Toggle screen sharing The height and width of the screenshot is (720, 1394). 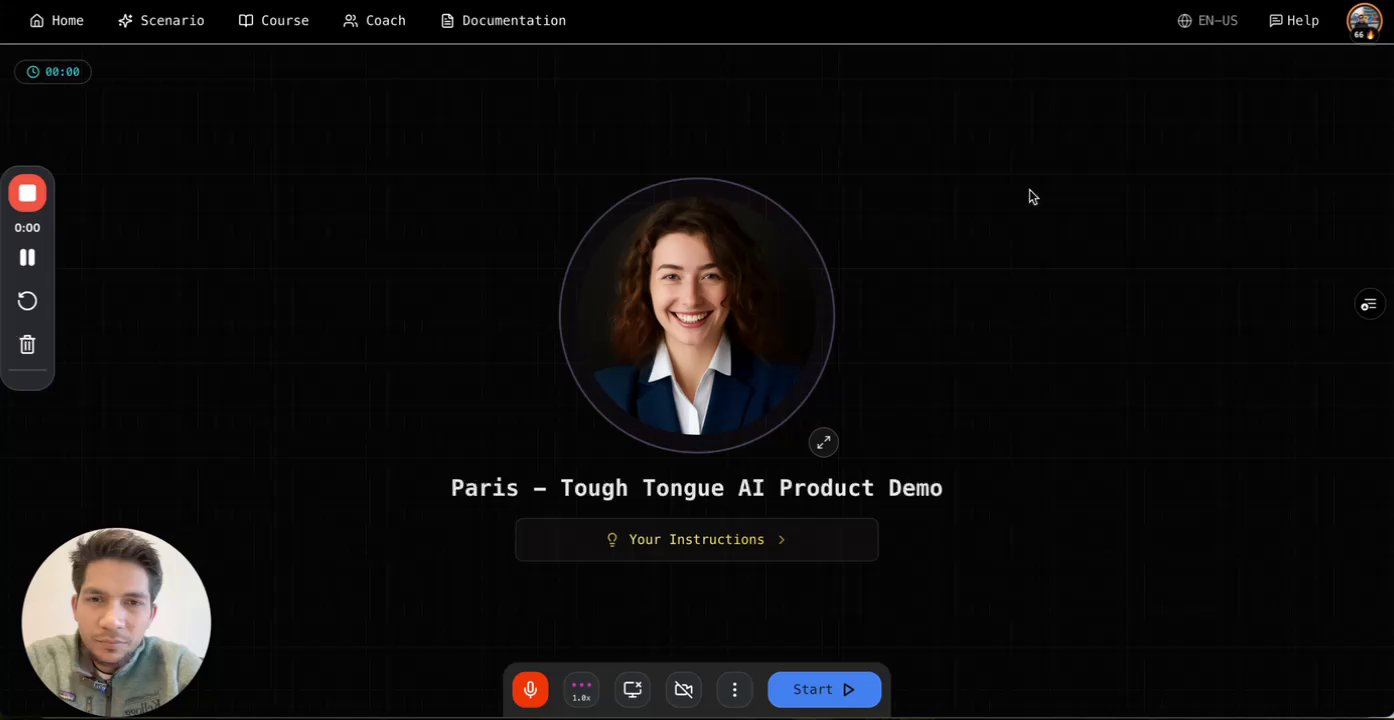point(632,689)
